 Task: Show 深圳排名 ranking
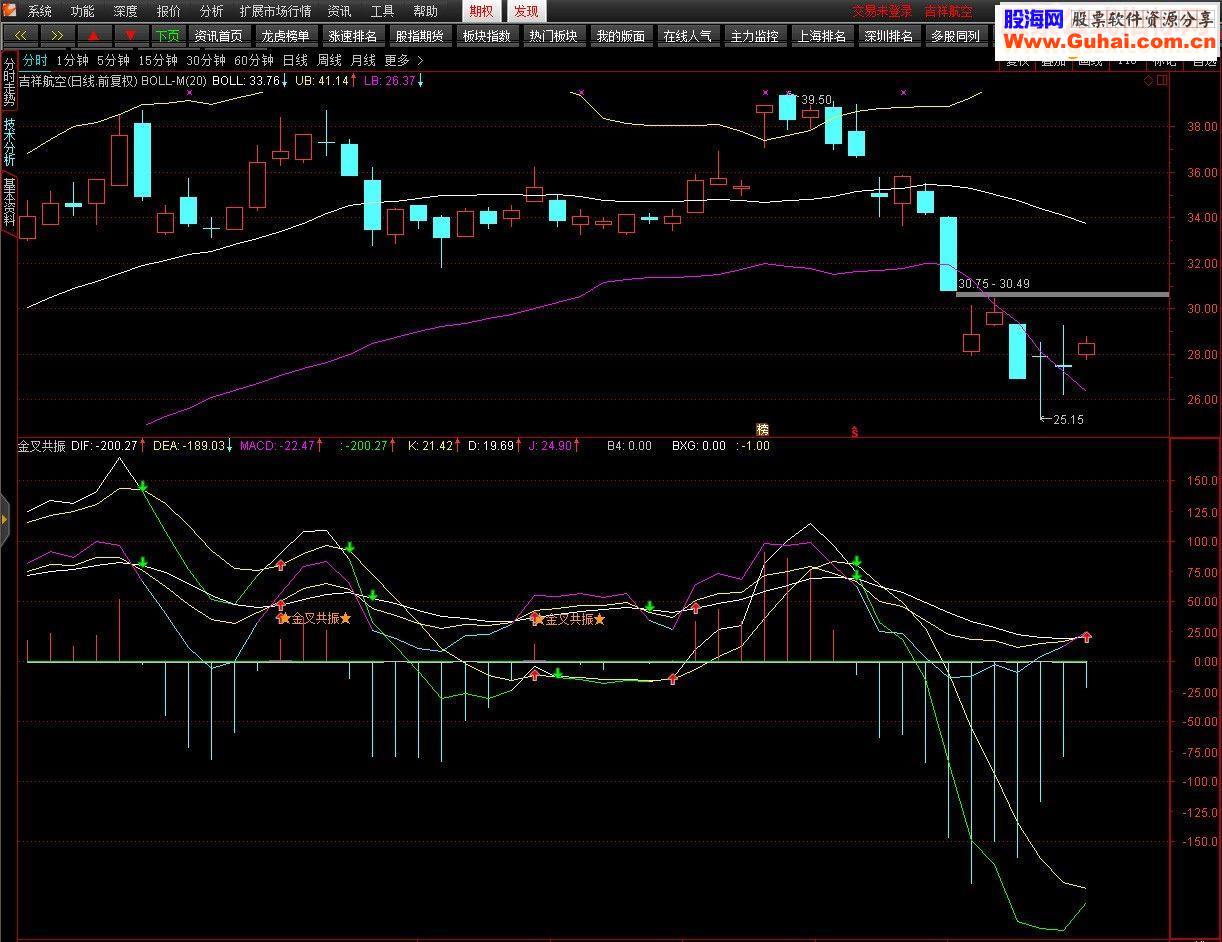tap(888, 36)
